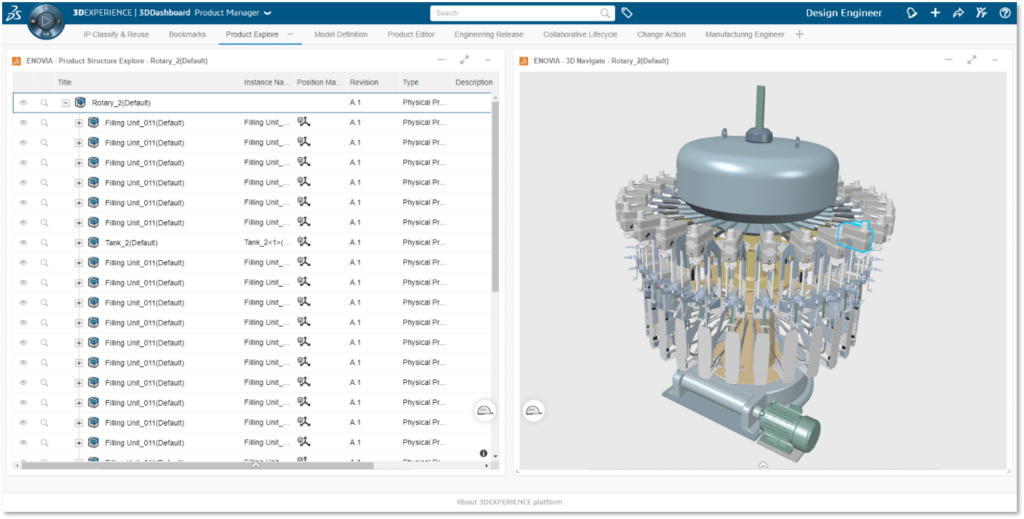Click the share arrow icon
The height and width of the screenshot is (519, 1024).
click(958, 13)
